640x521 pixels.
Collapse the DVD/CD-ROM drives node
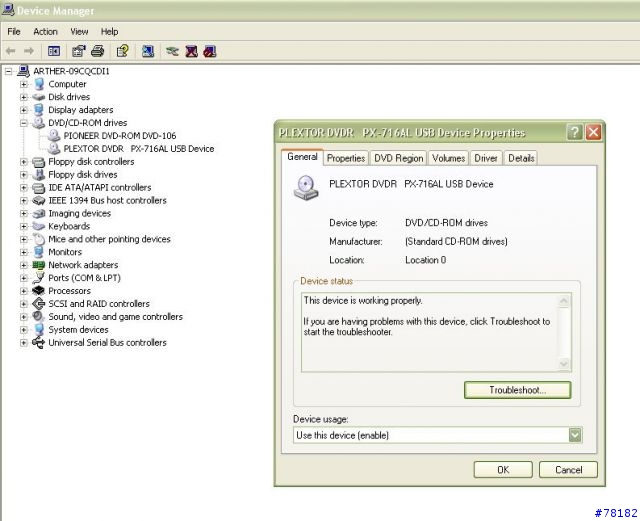pos(24,123)
